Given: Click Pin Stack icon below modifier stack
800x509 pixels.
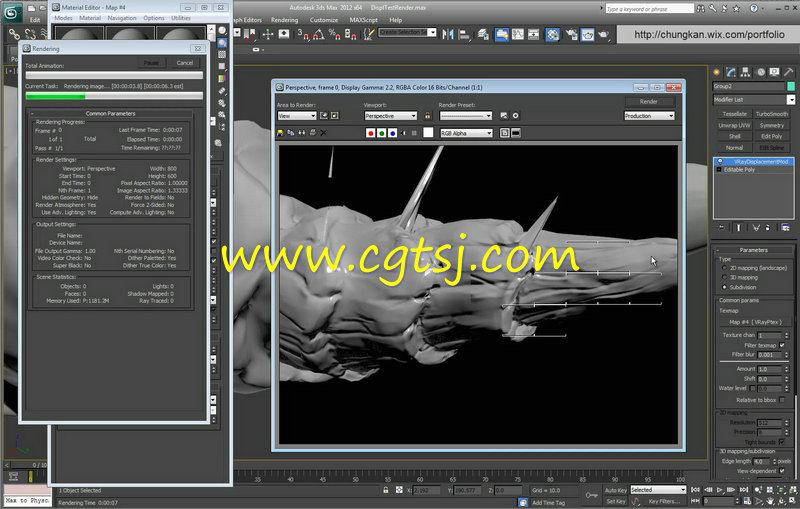Looking at the screenshot, I should pyautogui.click(x=721, y=227).
